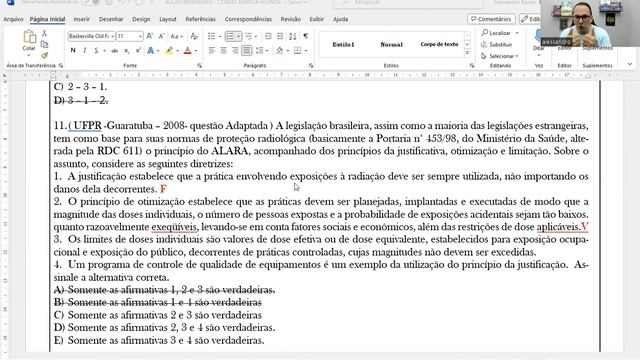Open the Ajuda tab
This screenshot has height=360, width=640.
pos(340,19)
